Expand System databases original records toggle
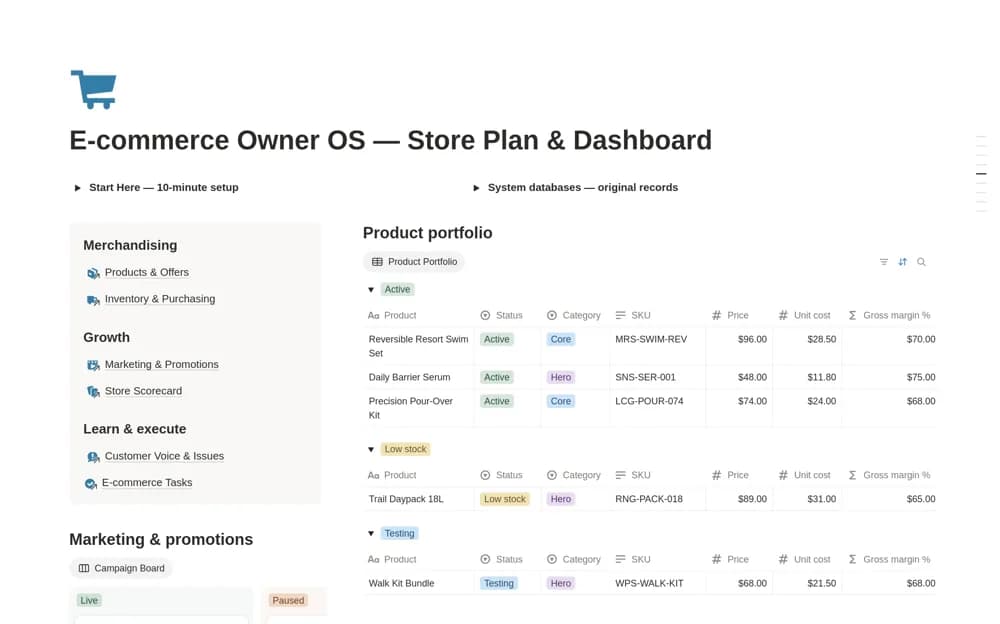 (476, 188)
